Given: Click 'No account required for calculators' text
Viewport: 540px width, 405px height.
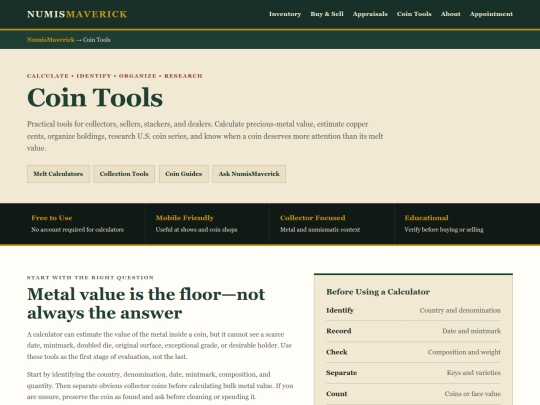Looking at the screenshot, I should point(77,230).
